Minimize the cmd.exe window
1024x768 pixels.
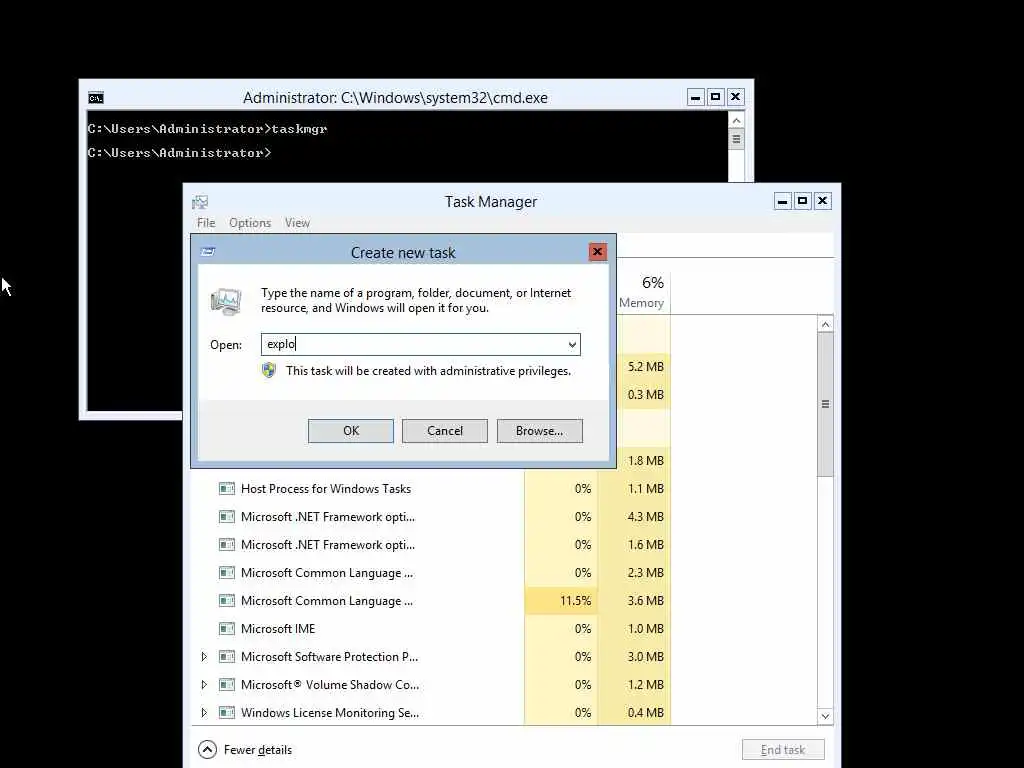coord(696,97)
